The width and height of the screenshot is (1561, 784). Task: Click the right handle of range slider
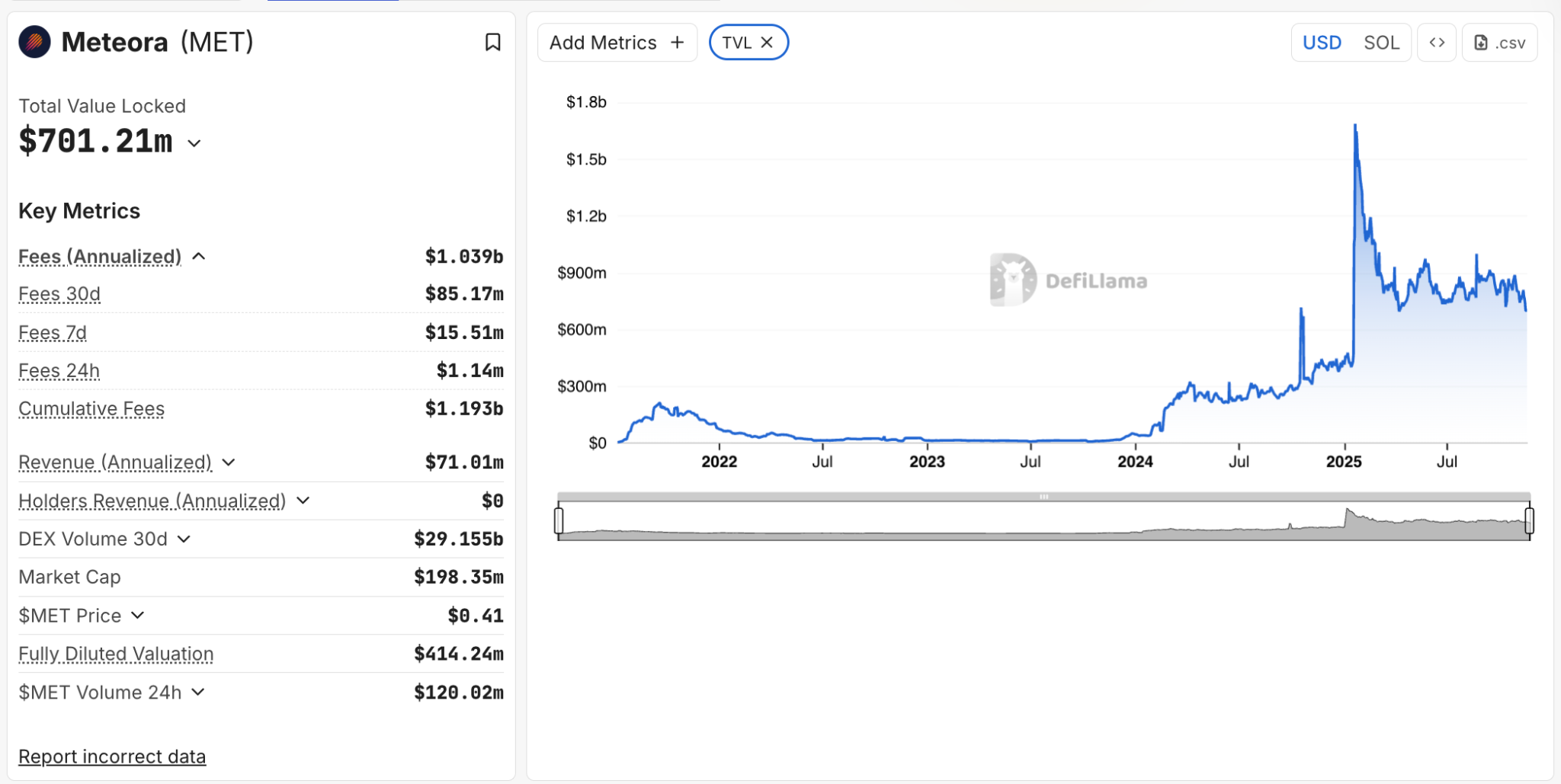[x=1529, y=520]
